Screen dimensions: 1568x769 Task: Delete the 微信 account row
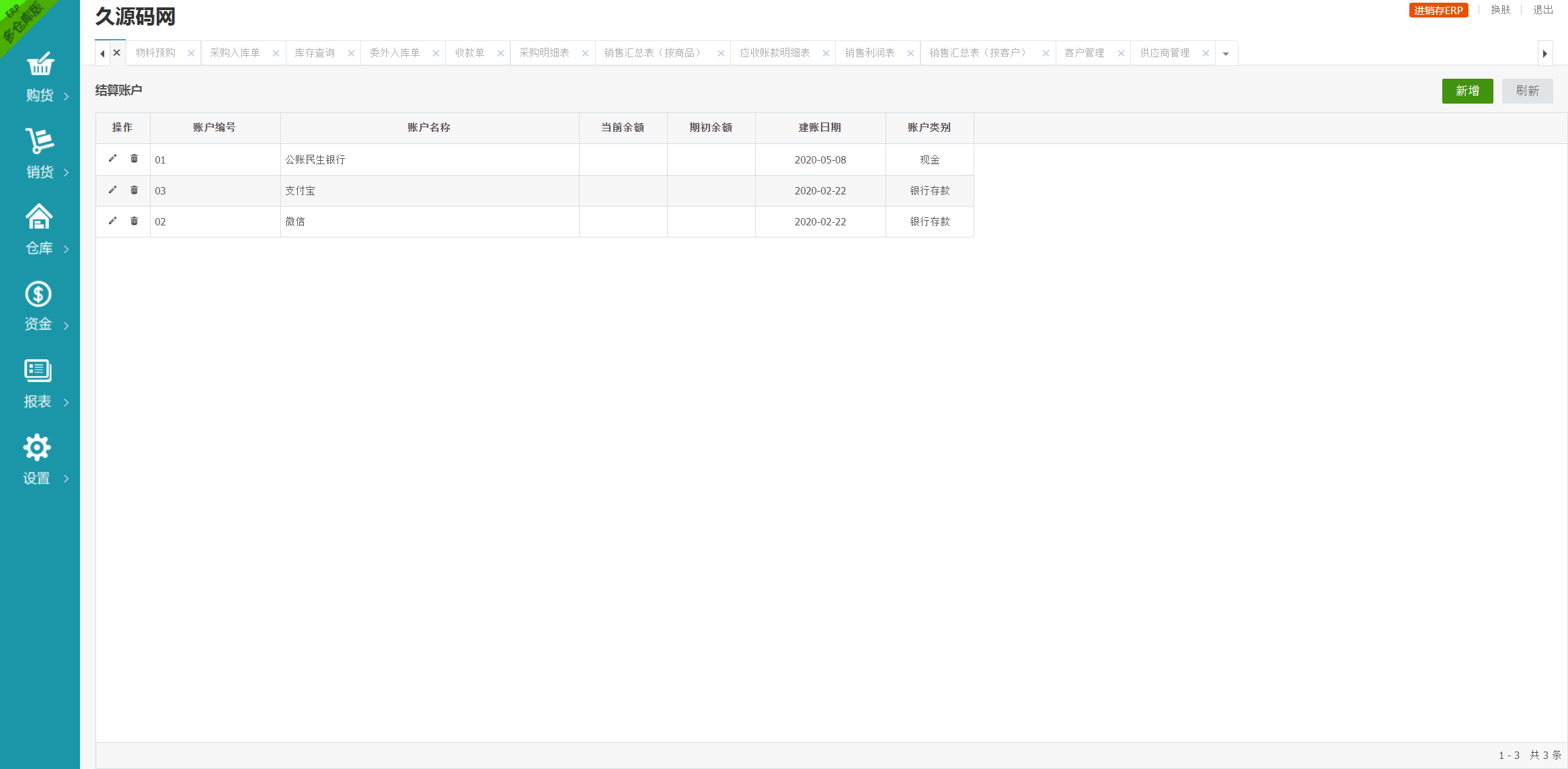pos(134,221)
